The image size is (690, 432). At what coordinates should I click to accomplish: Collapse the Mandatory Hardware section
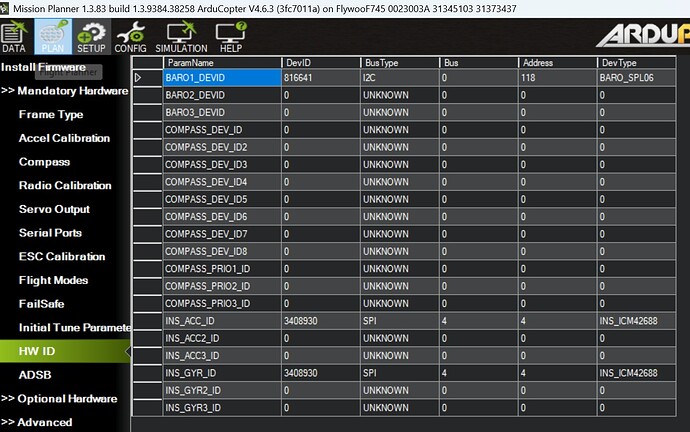64,91
